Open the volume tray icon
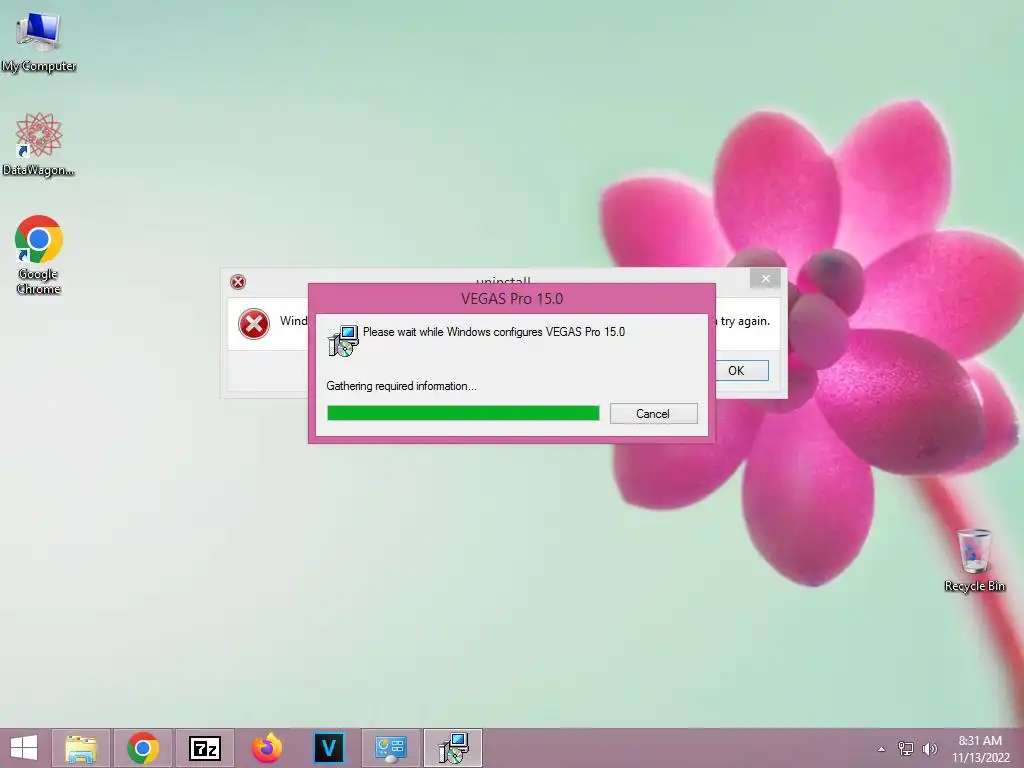The image size is (1024, 768). pos(929,749)
